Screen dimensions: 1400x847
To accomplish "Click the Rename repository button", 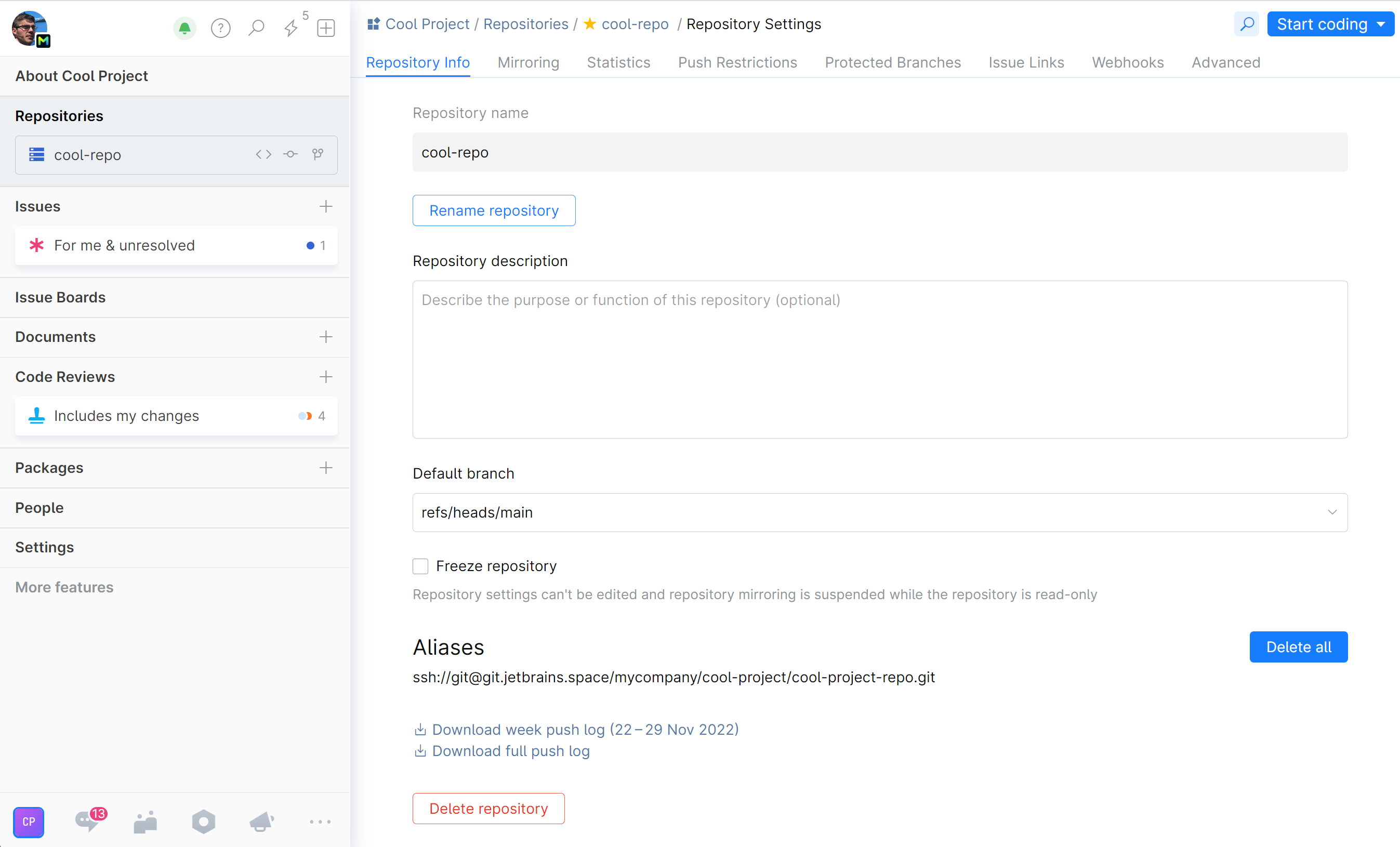I will click(495, 210).
